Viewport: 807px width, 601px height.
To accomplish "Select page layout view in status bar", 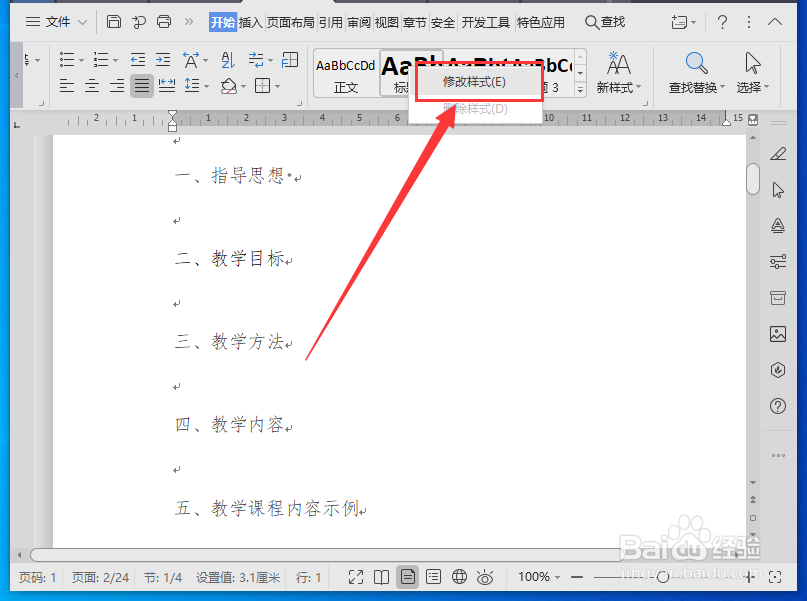I will tap(408, 577).
